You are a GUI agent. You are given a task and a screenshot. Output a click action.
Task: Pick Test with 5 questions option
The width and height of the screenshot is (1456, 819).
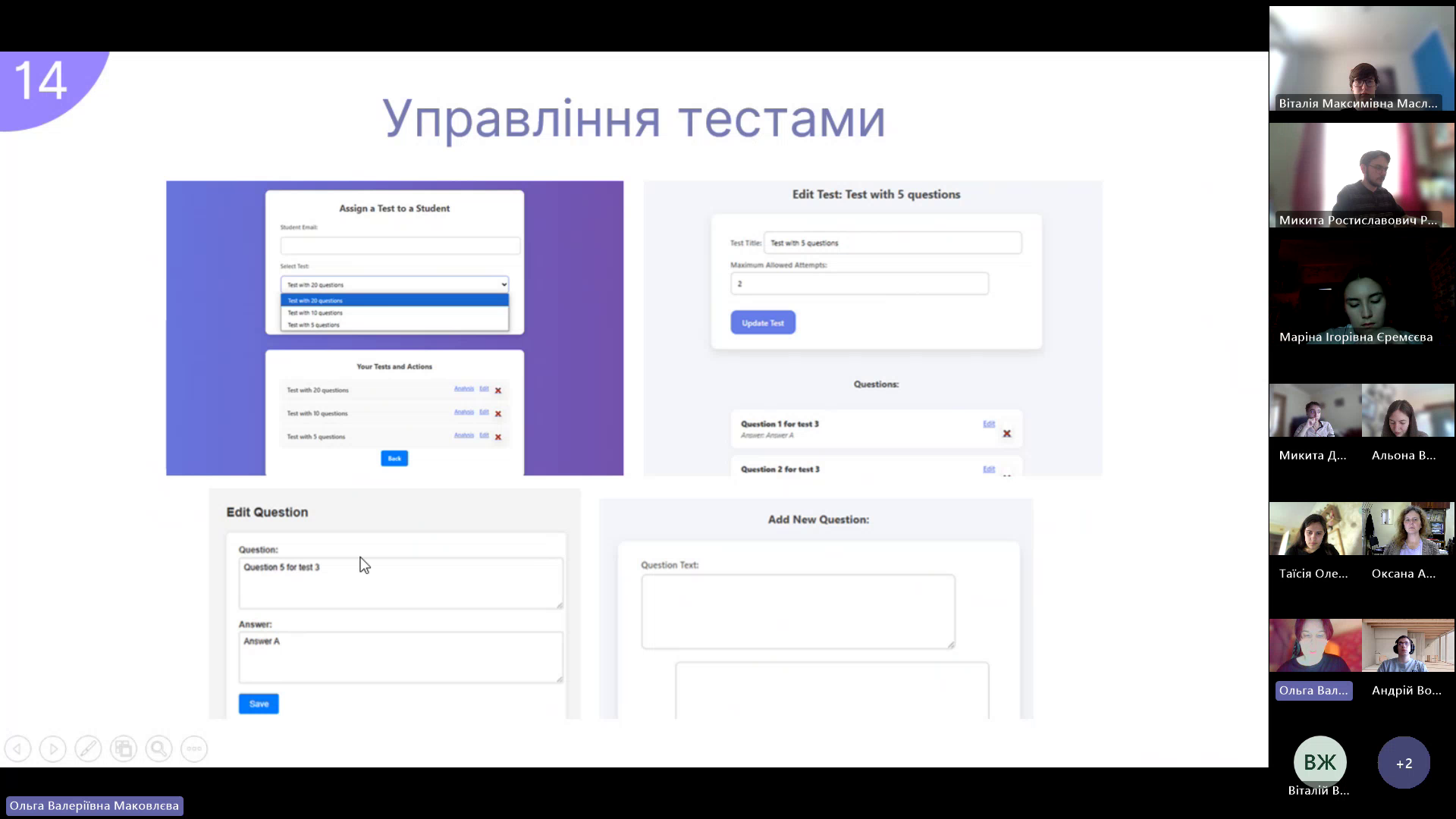coord(394,325)
